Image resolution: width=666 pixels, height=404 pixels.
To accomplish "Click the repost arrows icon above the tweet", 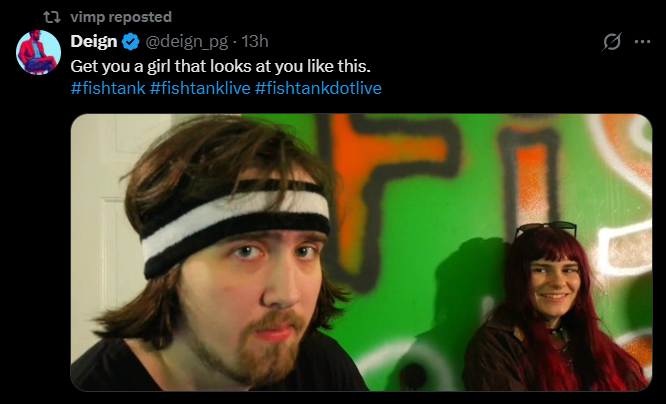I will click(x=52, y=17).
